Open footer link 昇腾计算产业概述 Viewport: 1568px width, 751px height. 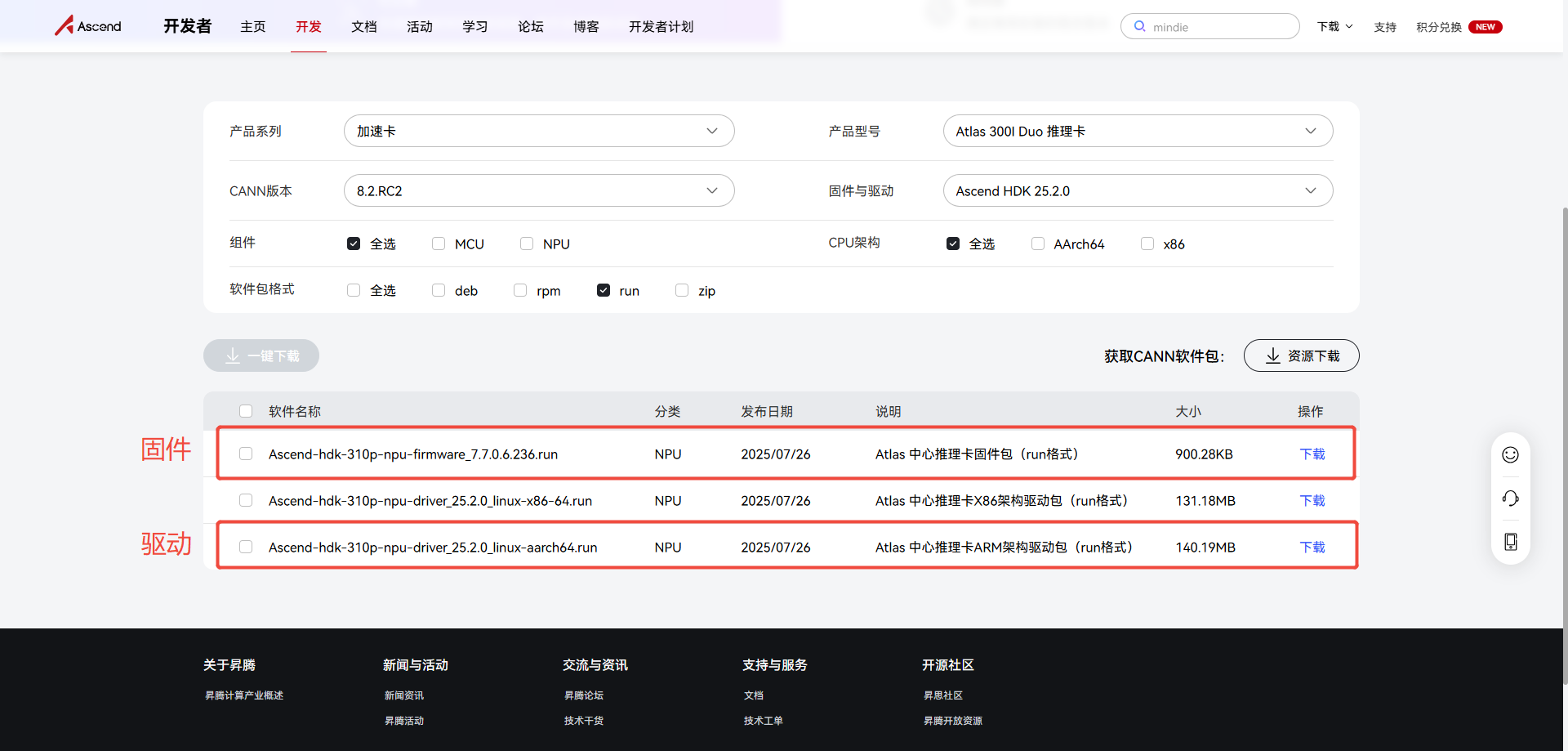[244, 695]
